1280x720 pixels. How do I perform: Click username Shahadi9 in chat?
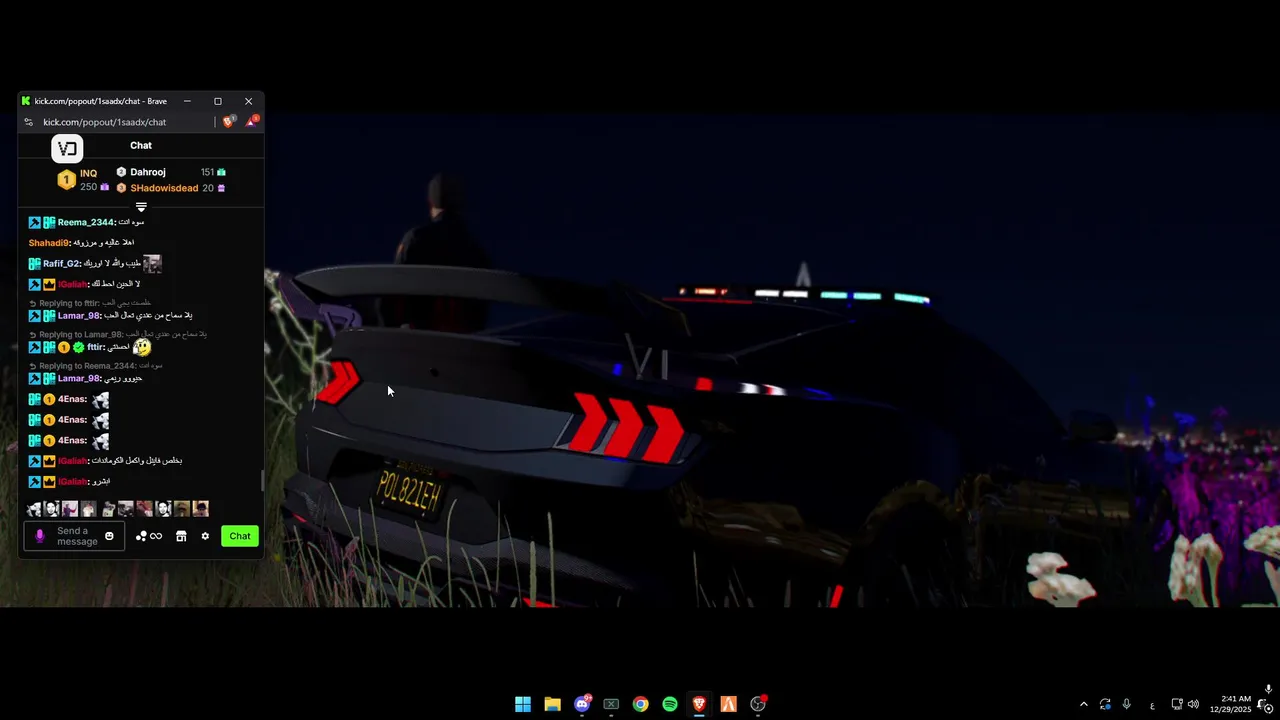(48, 243)
